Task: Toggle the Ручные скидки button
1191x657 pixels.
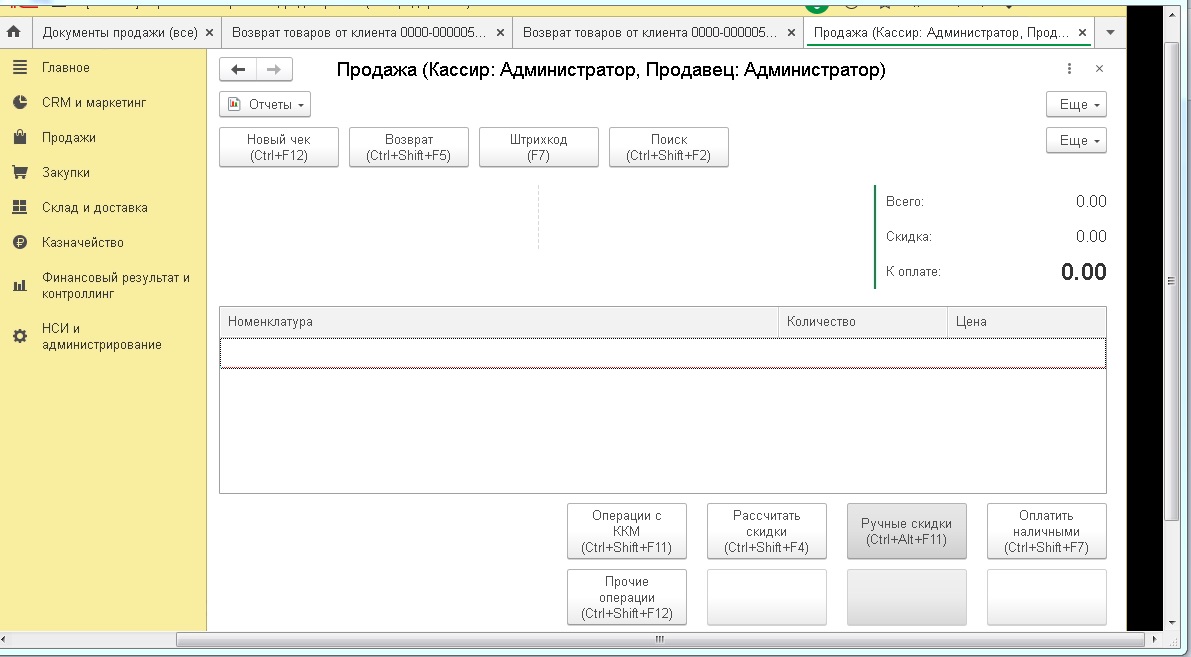Action: (907, 531)
